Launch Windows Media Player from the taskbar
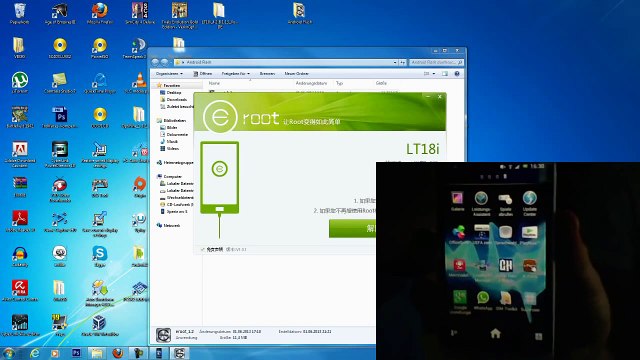Screen dimensions: 640x360 (x=55, y=353)
